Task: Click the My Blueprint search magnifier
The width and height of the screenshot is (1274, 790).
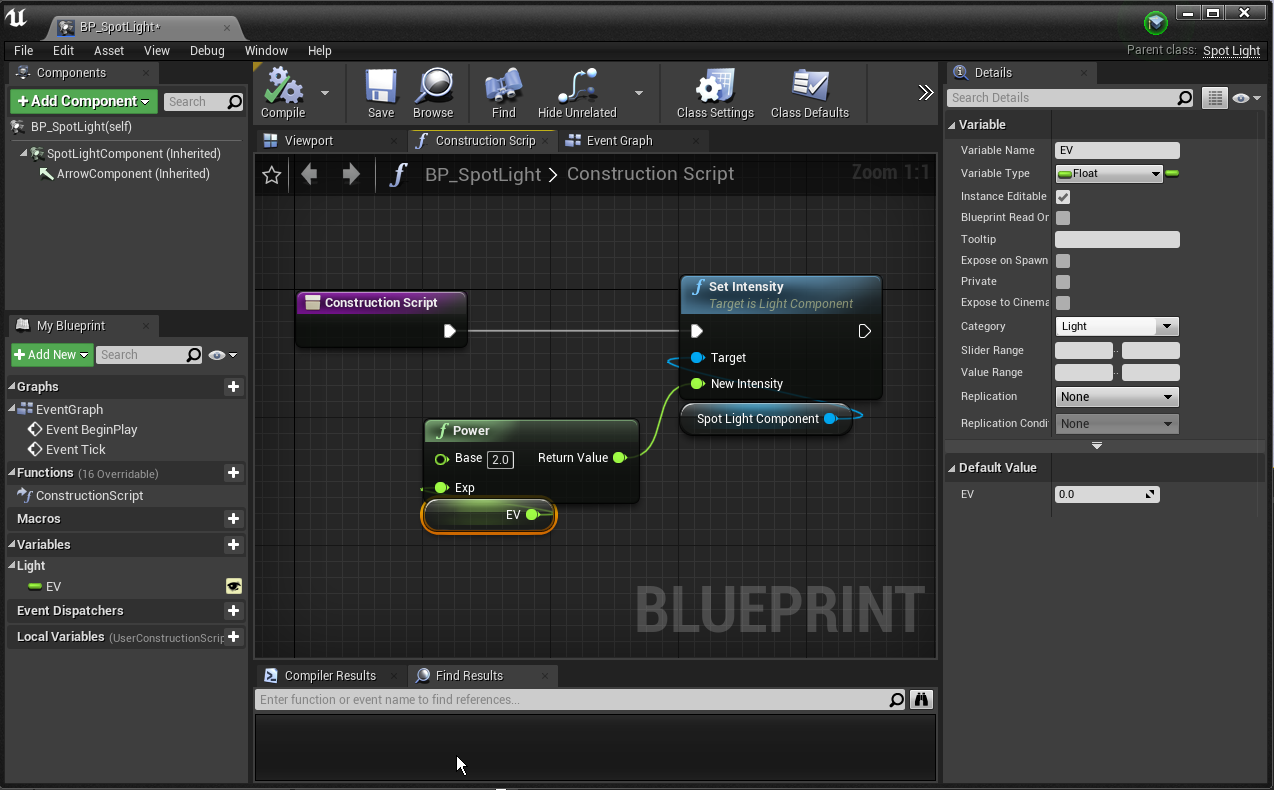Action: point(195,355)
